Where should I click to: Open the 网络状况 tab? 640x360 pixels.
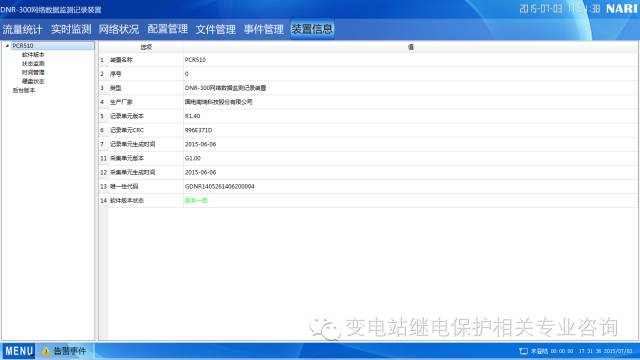click(119, 29)
